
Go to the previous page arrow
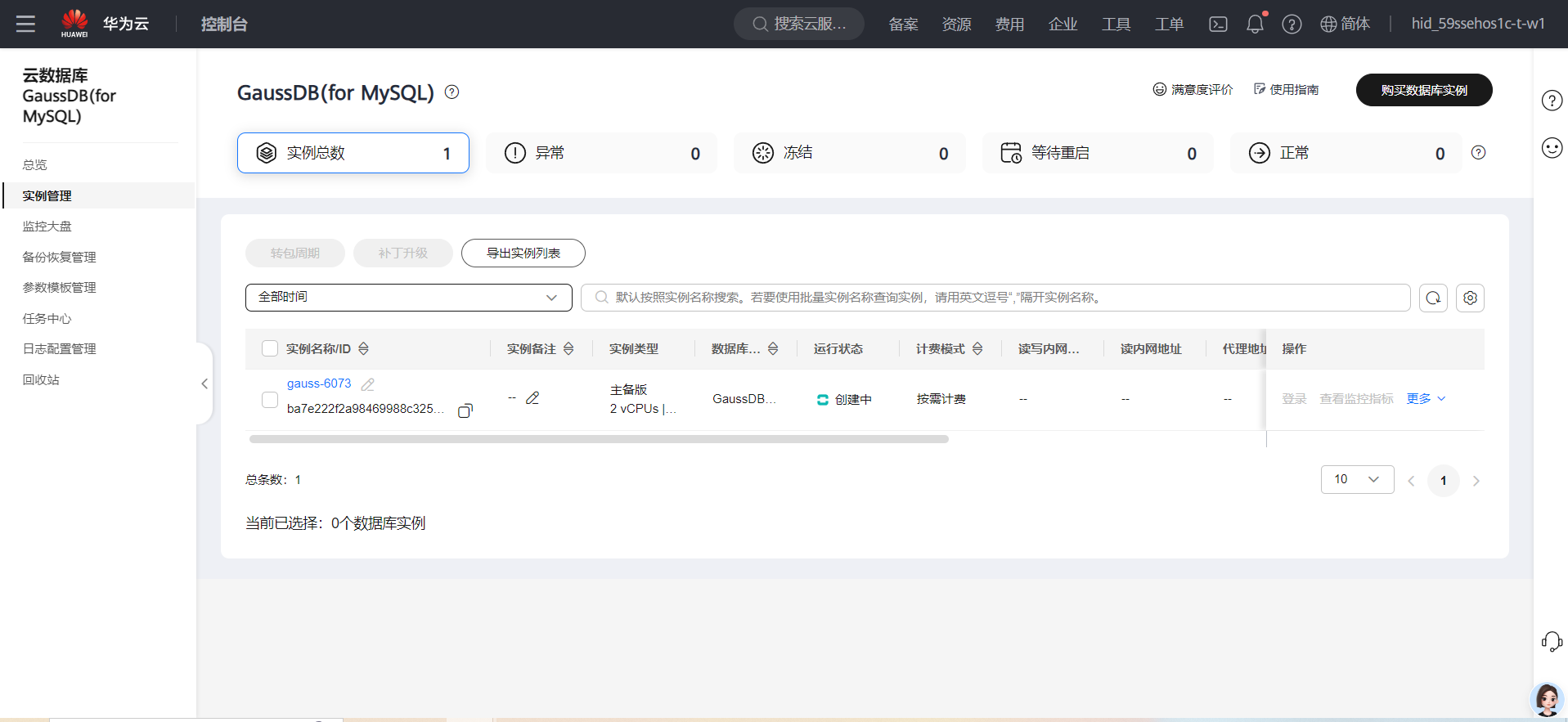(x=1411, y=481)
